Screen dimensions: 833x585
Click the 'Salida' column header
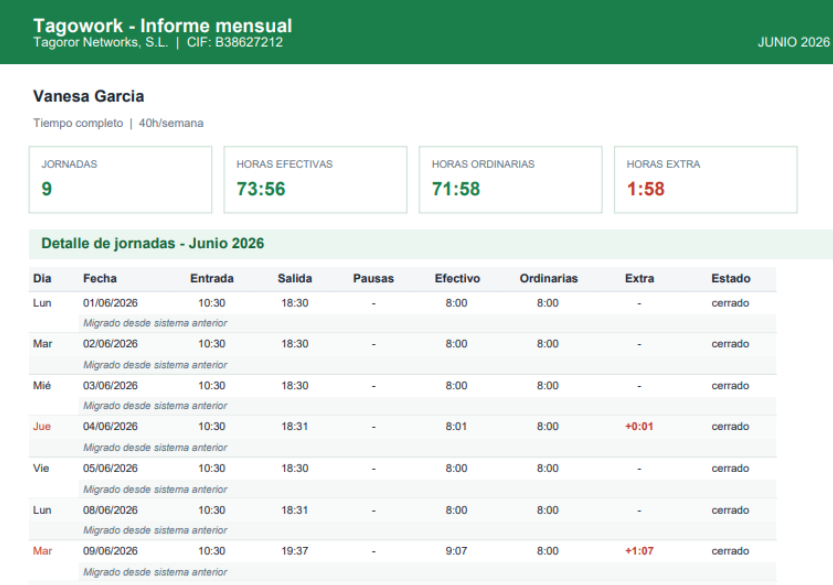point(295,278)
